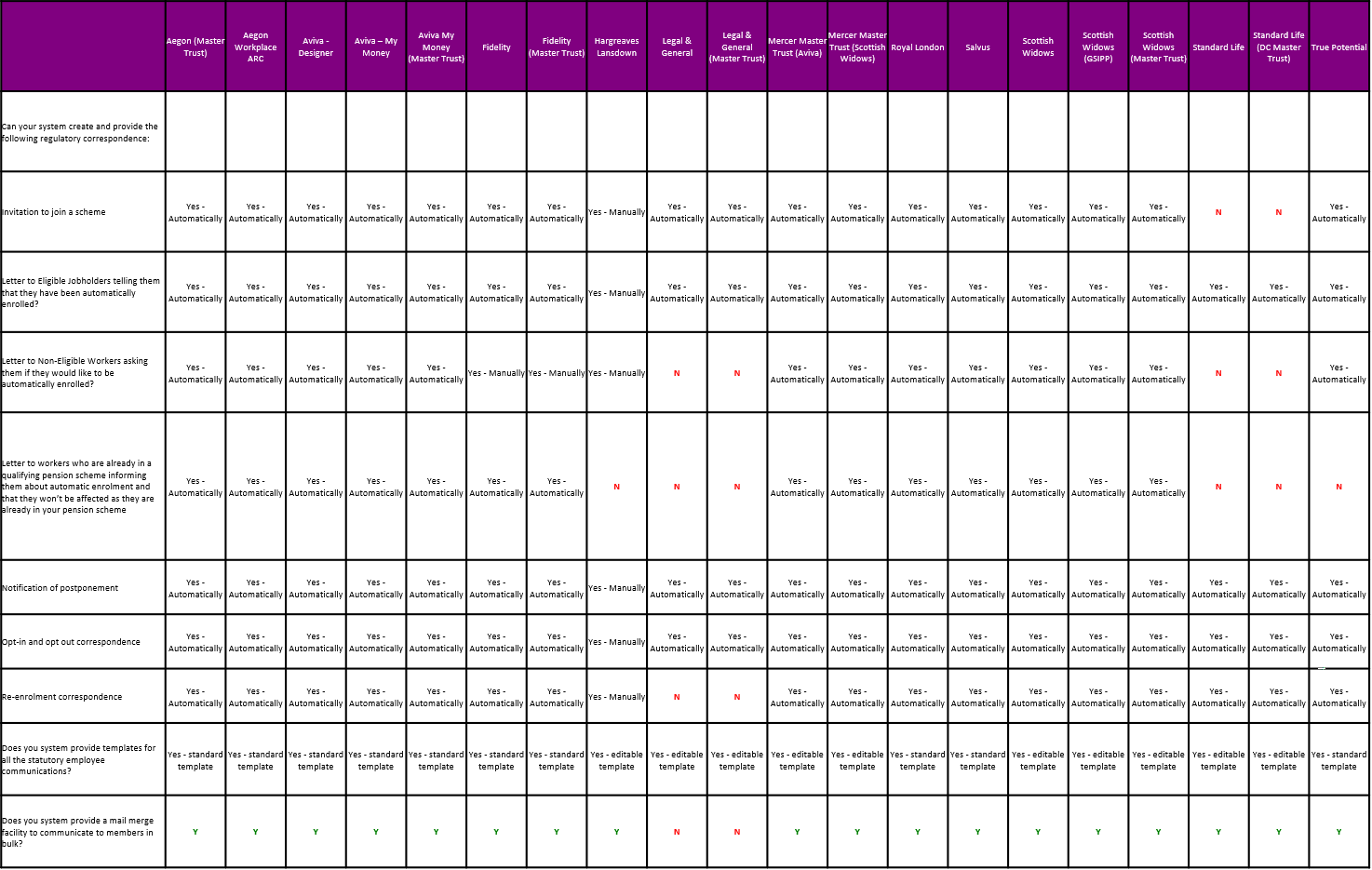Image resolution: width=1372 pixels, height=870 pixels.
Task: Click Standard Life N in Non-Eligible Workers row
Action: point(1218,373)
